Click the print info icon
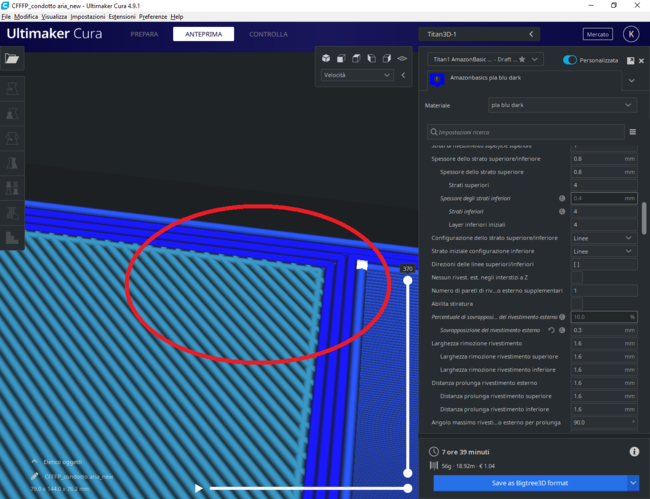This screenshot has width=650, height=499. point(634,452)
